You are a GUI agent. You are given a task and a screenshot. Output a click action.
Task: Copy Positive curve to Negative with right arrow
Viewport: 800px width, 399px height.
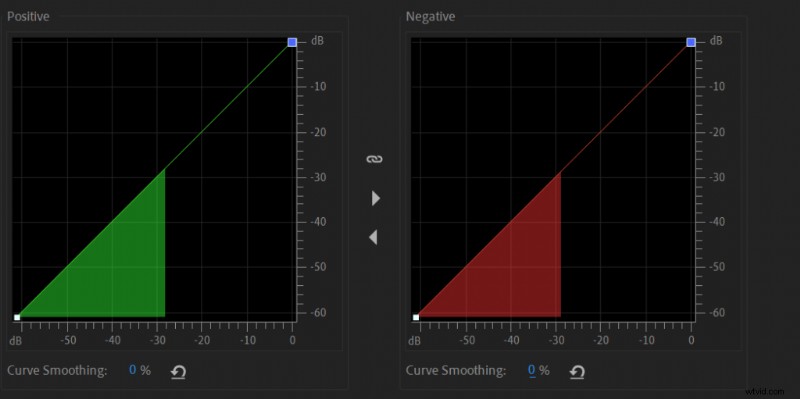click(x=376, y=198)
